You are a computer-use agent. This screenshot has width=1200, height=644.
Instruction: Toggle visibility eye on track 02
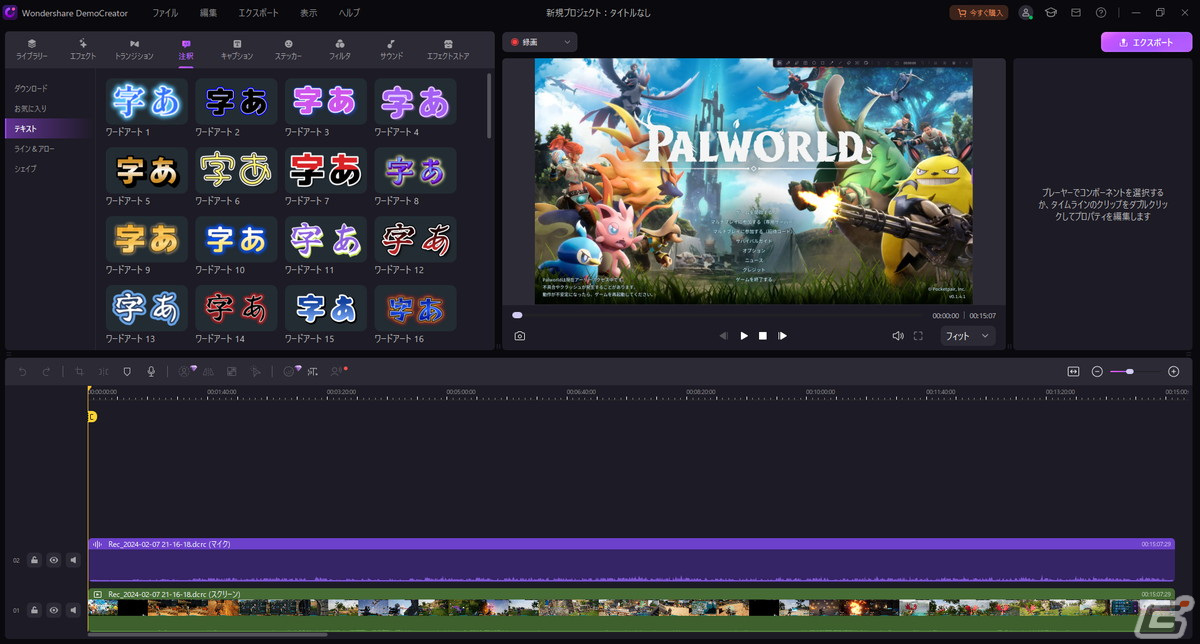coord(54,560)
